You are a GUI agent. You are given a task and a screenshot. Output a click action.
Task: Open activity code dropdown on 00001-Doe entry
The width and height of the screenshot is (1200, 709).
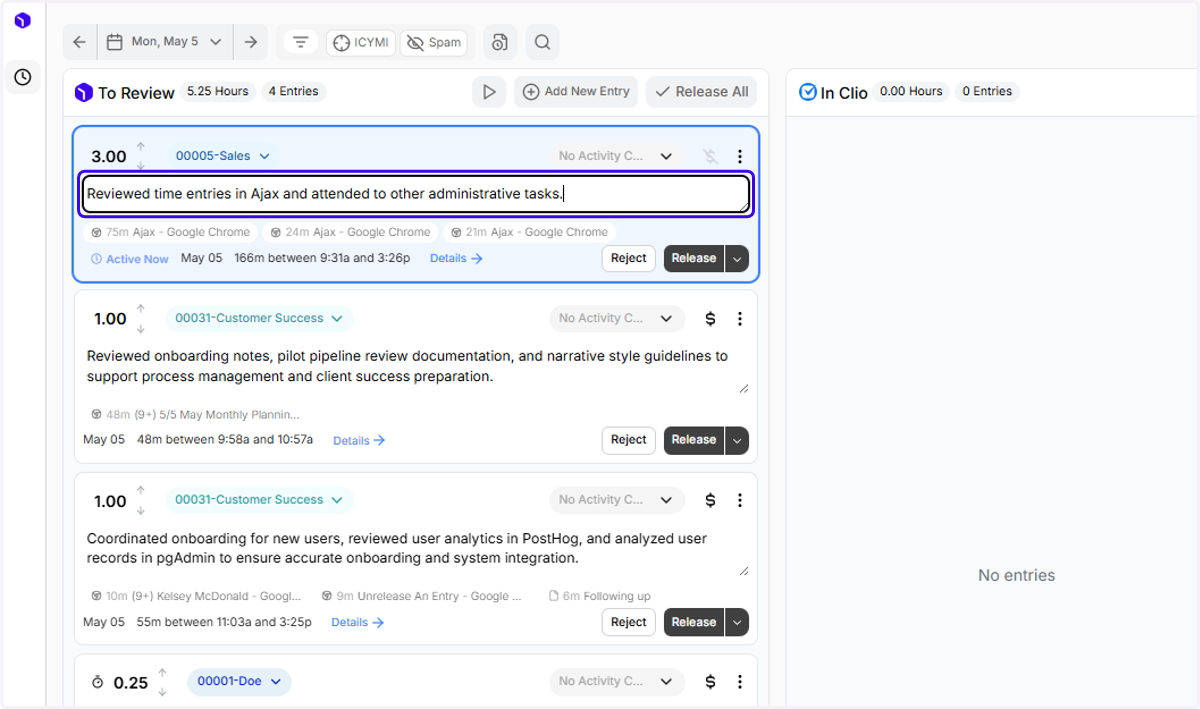point(617,682)
